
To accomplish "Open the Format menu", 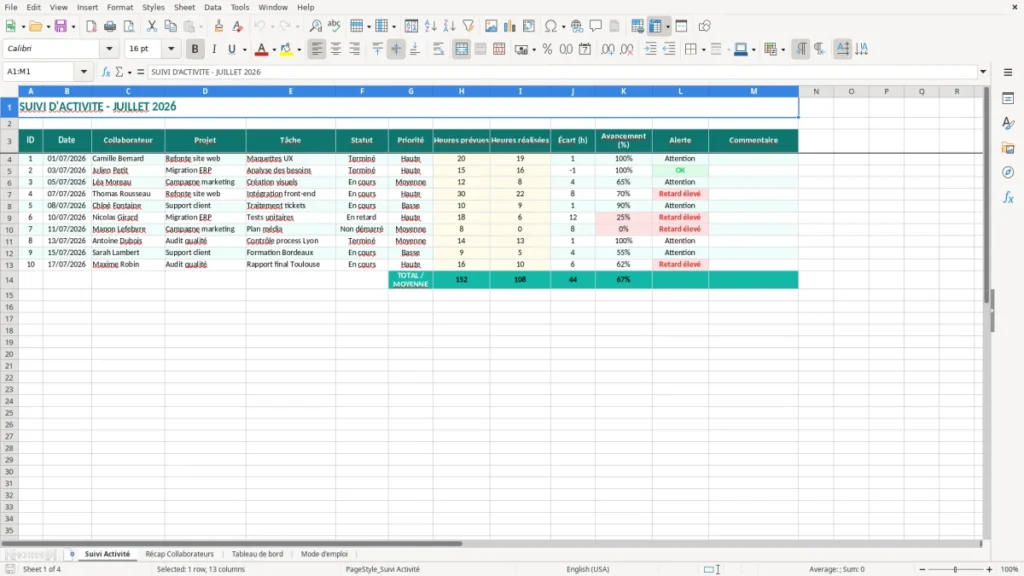I will point(120,7).
